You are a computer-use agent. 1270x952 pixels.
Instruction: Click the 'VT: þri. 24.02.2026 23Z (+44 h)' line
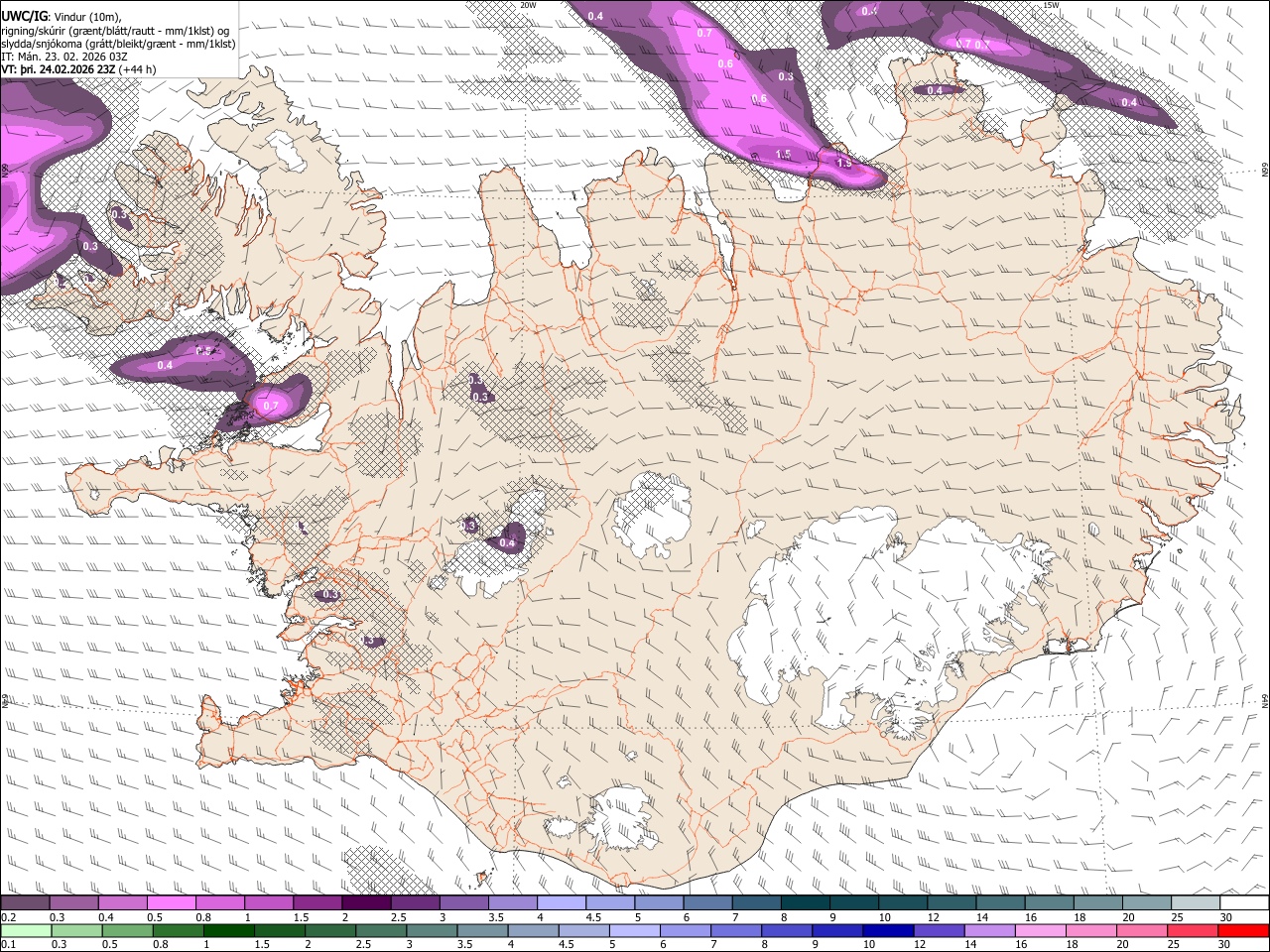pos(78,70)
